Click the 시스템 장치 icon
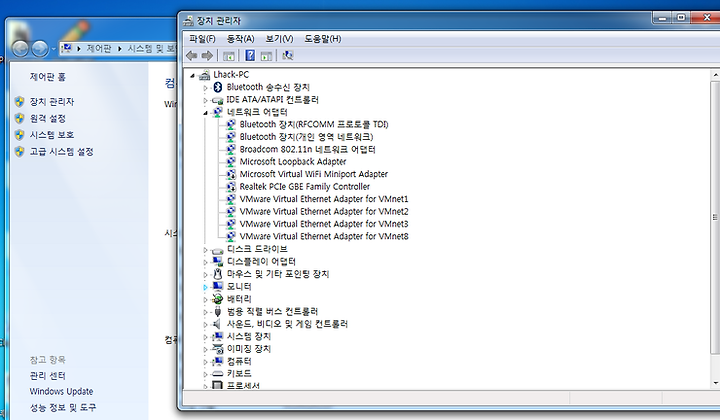720x420 pixels. click(218, 336)
